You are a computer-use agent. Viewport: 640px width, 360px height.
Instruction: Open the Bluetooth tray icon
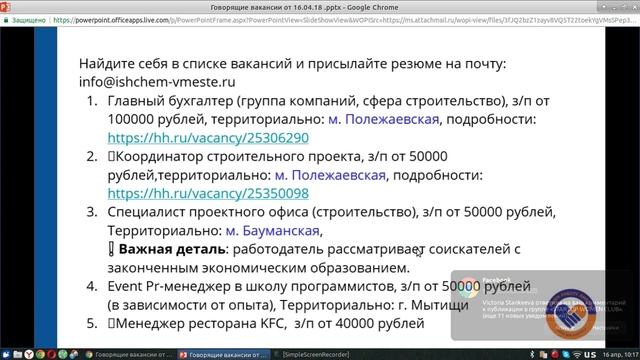click(532, 354)
